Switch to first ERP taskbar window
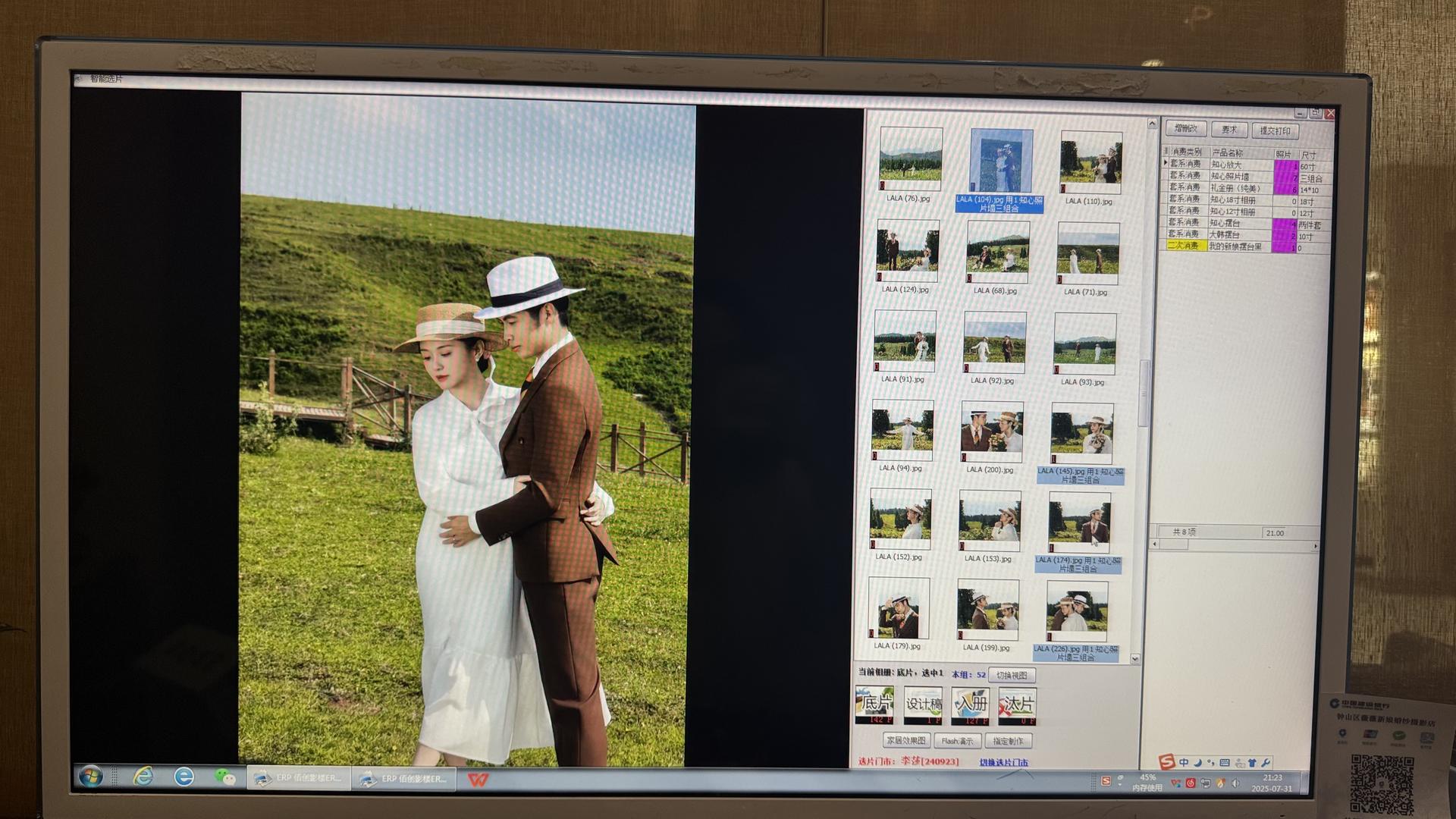 299,779
